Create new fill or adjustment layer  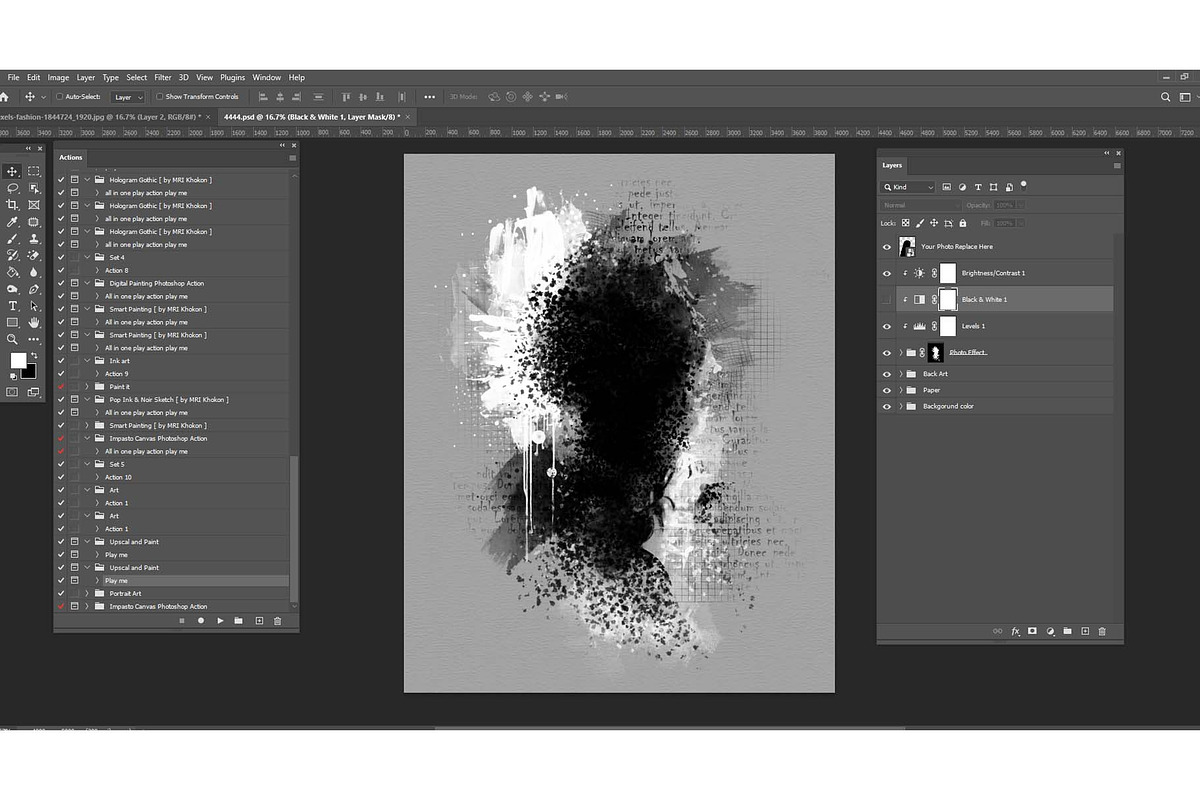pos(1050,632)
